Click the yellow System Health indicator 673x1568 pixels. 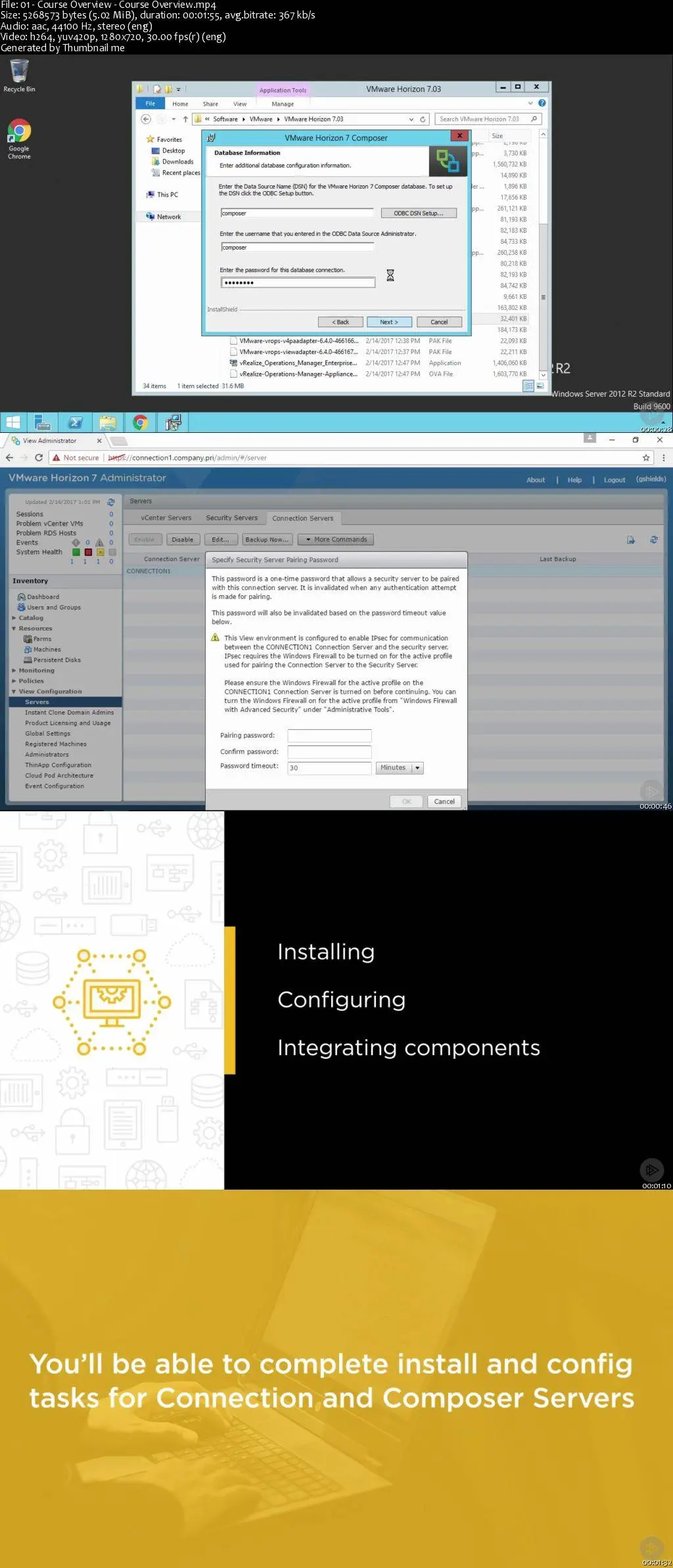point(100,552)
